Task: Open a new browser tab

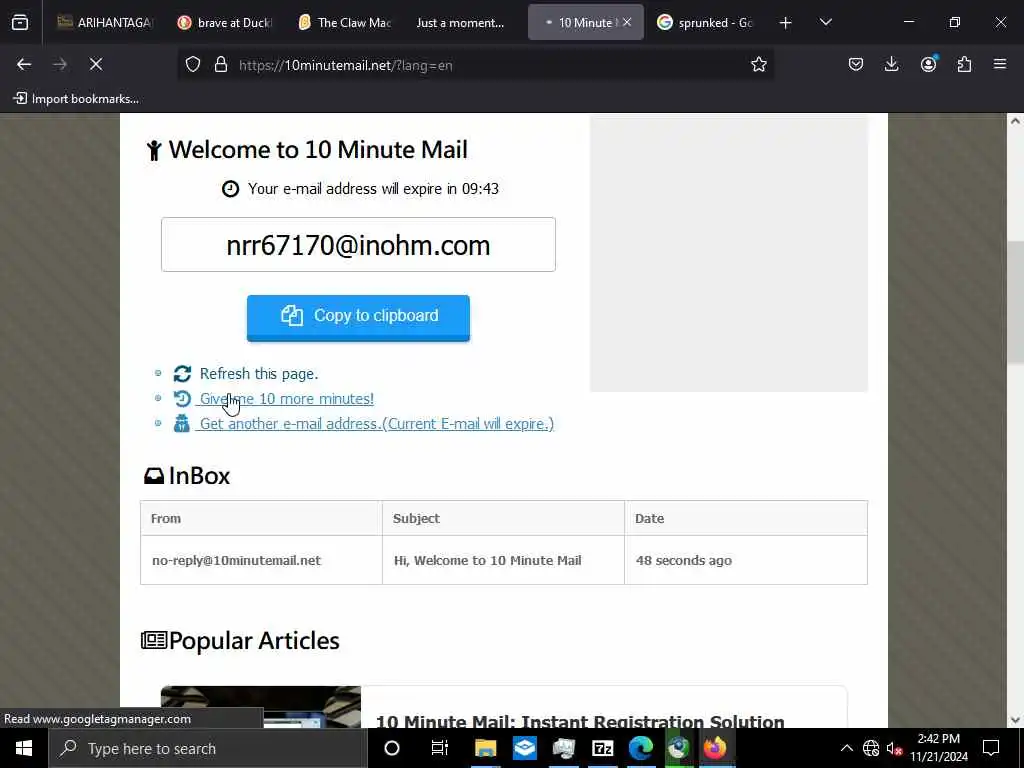Action: tap(786, 23)
